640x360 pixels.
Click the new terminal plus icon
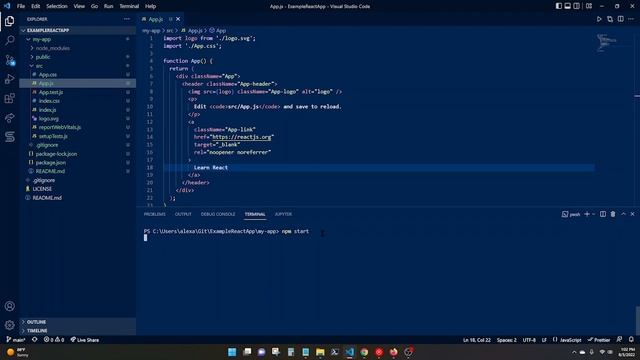(587, 214)
